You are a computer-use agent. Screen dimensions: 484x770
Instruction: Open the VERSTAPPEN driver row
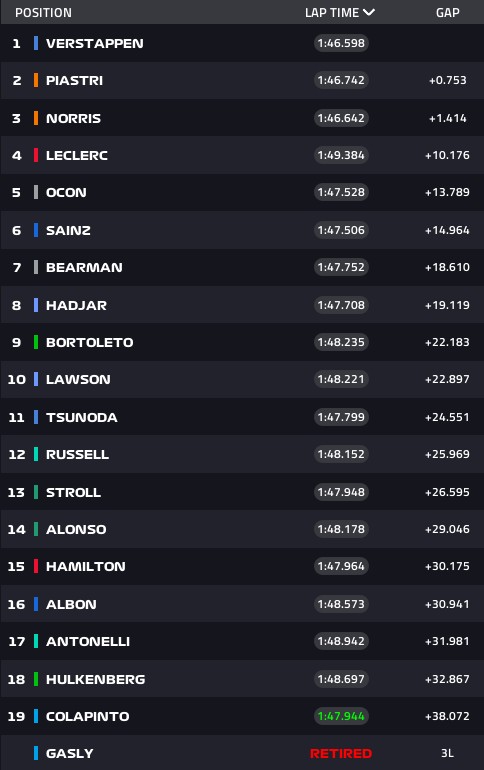point(242,43)
